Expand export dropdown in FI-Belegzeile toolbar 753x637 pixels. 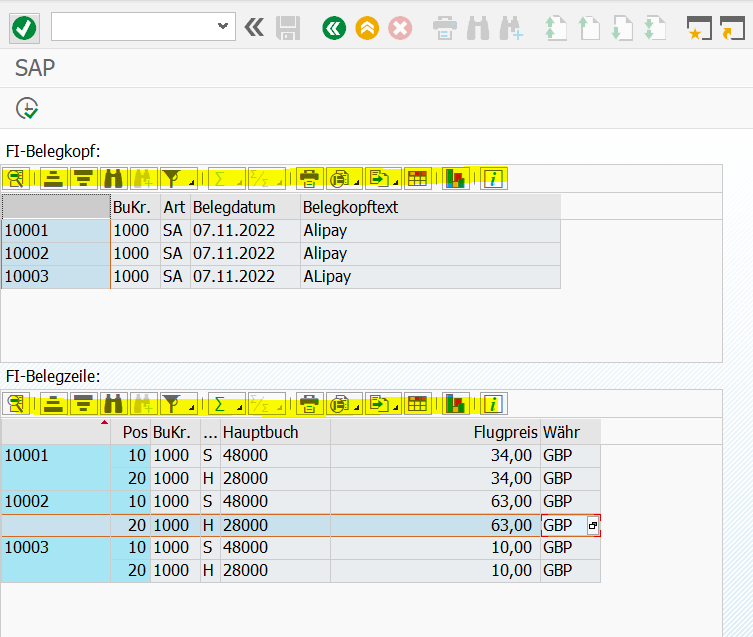click(396, 407)
